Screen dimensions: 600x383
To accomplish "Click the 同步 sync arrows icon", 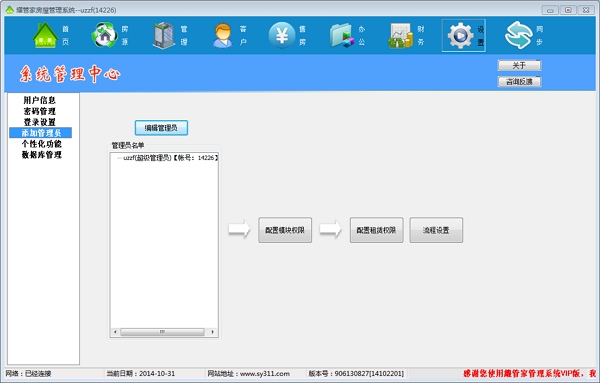I will 519,35.
